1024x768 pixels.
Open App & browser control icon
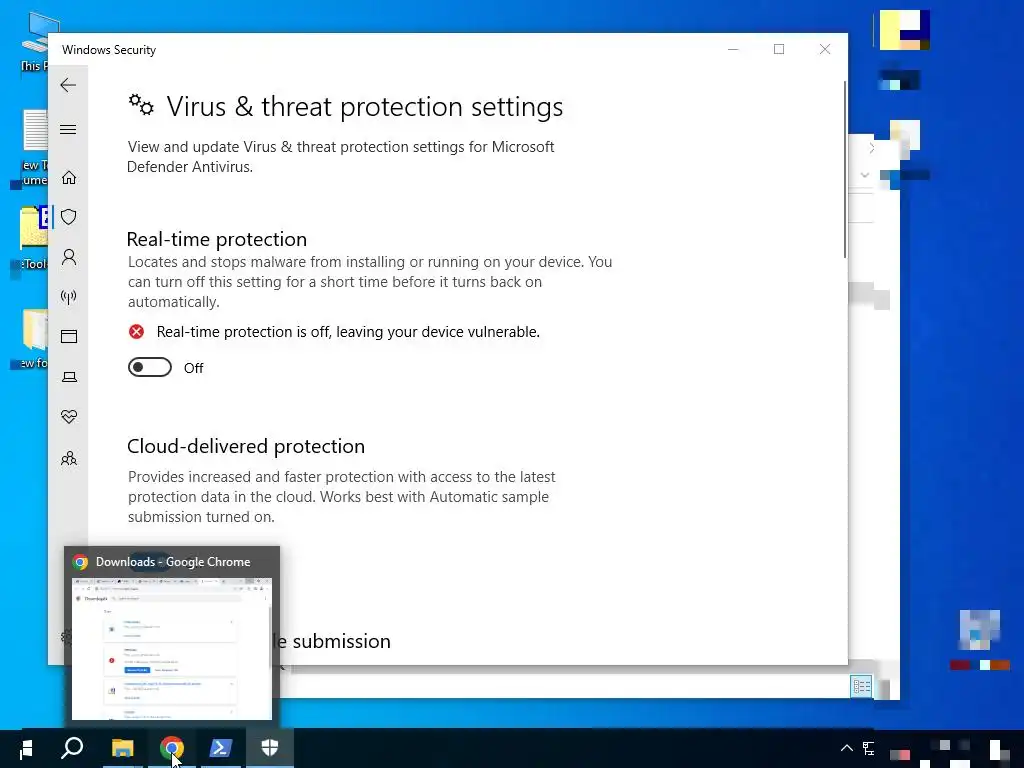pyautogui.click(x=69, y=336)
